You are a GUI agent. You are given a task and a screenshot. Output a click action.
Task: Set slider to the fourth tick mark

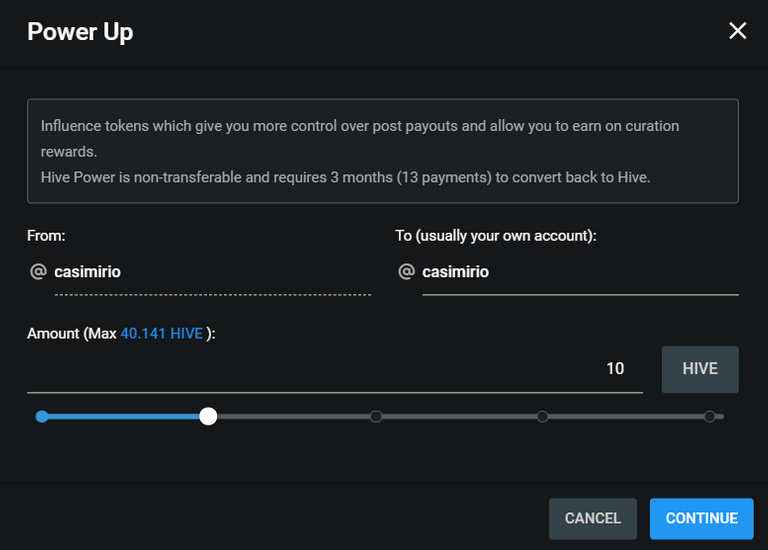click(x=542, y=416)
